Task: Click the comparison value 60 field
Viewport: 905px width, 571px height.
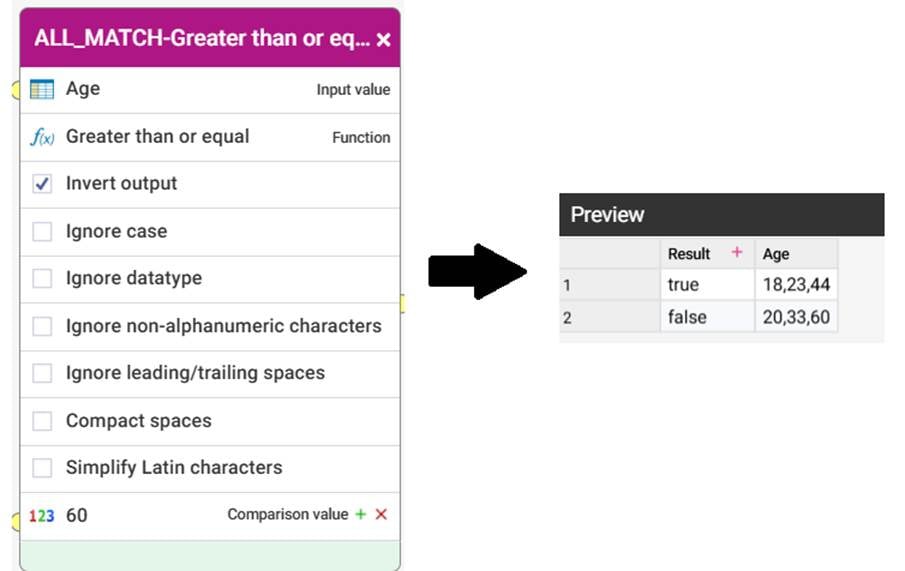Action: click(210, 516)
